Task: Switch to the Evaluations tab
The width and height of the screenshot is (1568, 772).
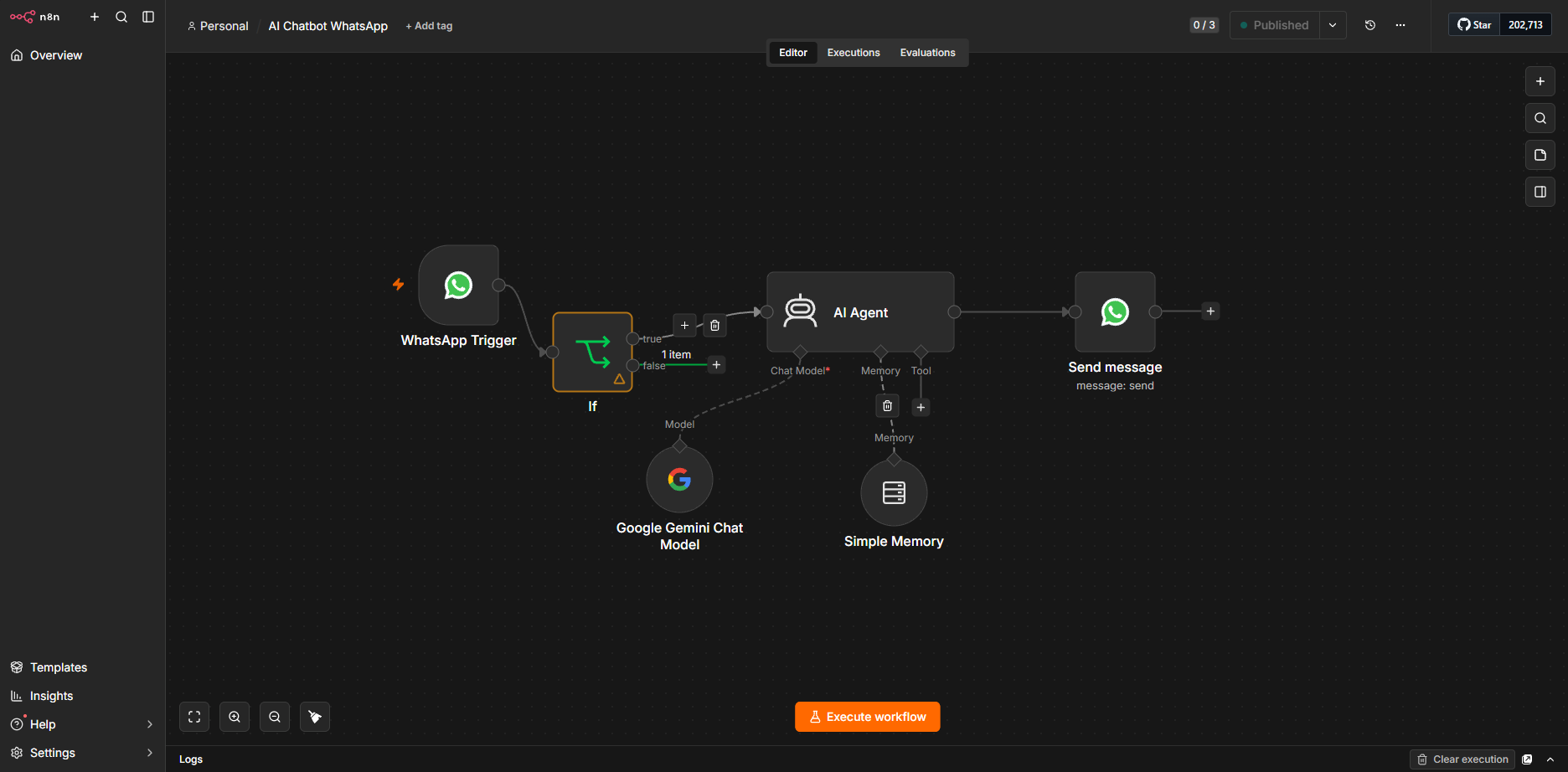Action: [927, 53]
